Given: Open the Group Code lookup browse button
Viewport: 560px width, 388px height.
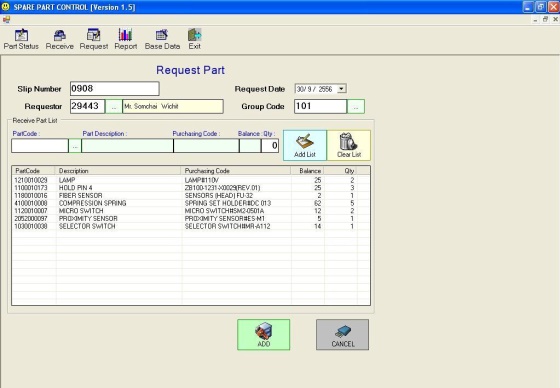Looking at the screenshot, I should [356, 106].
